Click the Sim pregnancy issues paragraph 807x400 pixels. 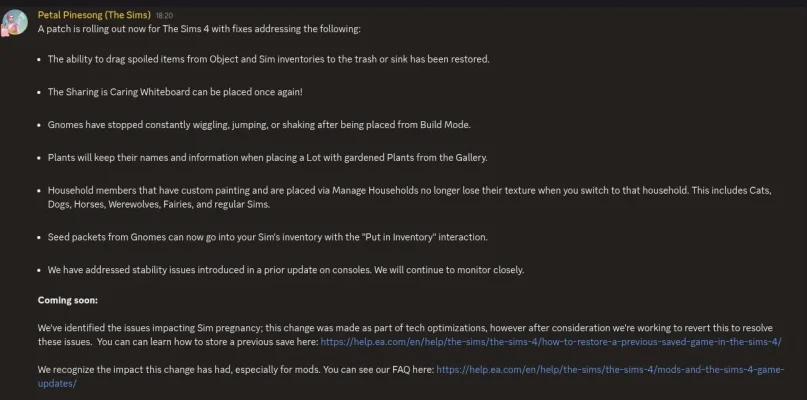[410, 335]
